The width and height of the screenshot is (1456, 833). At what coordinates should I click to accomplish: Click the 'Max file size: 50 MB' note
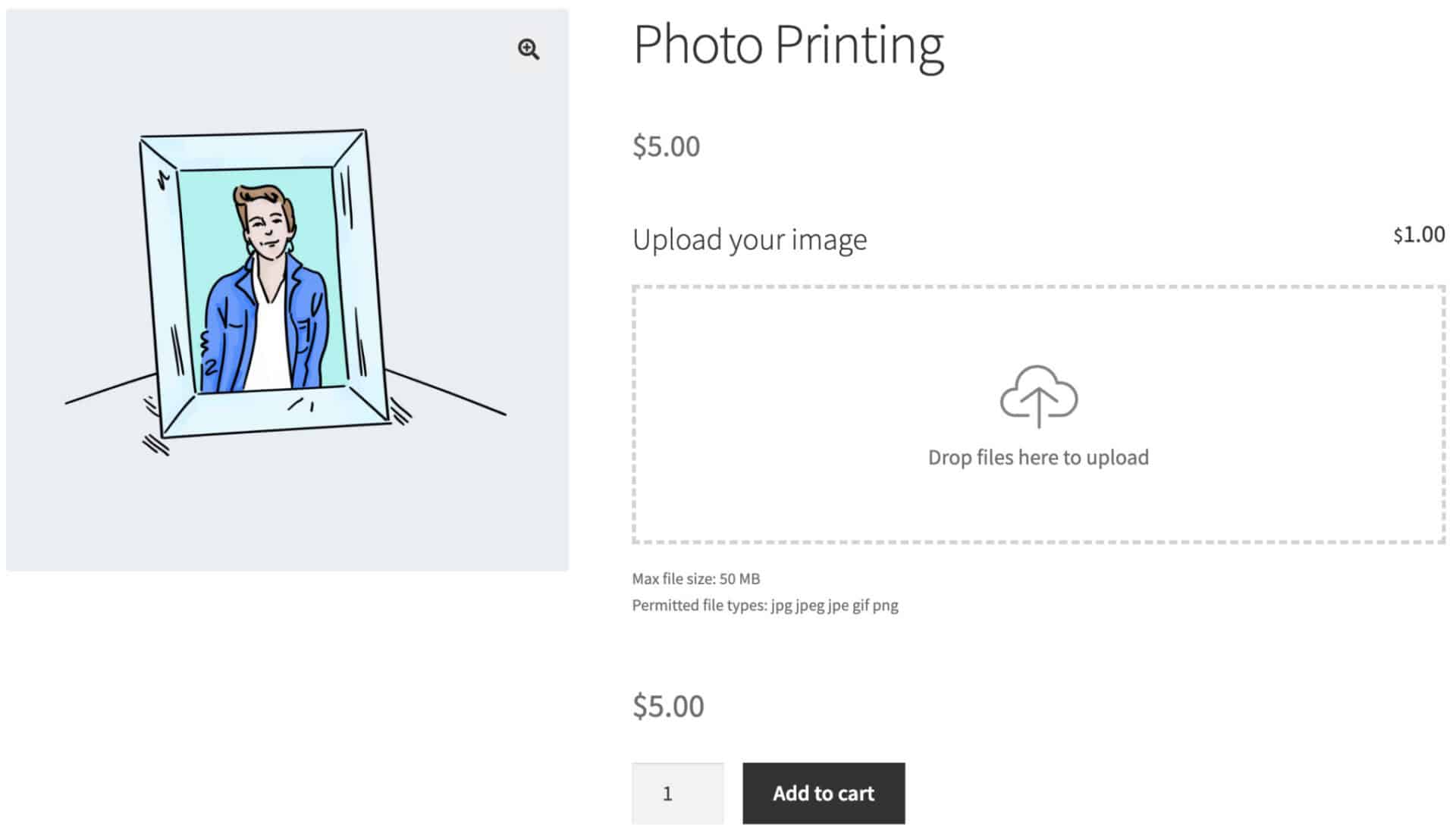(x=695, y=578)
